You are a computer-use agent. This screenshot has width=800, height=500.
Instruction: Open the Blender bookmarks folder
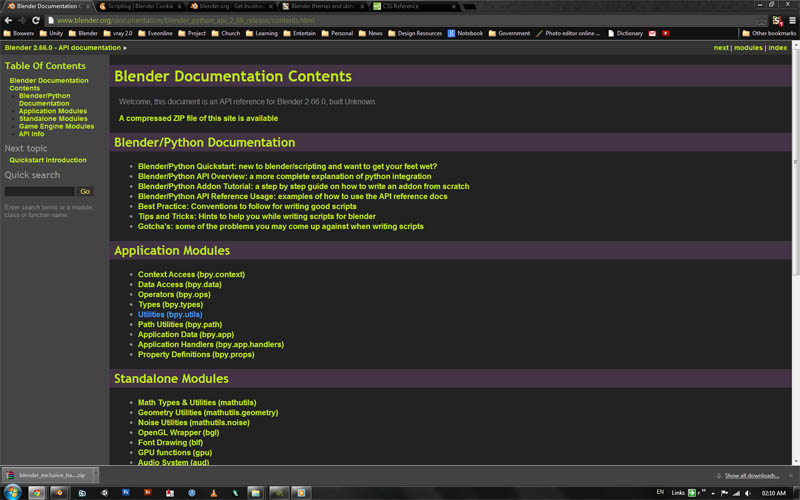[83, 33]
